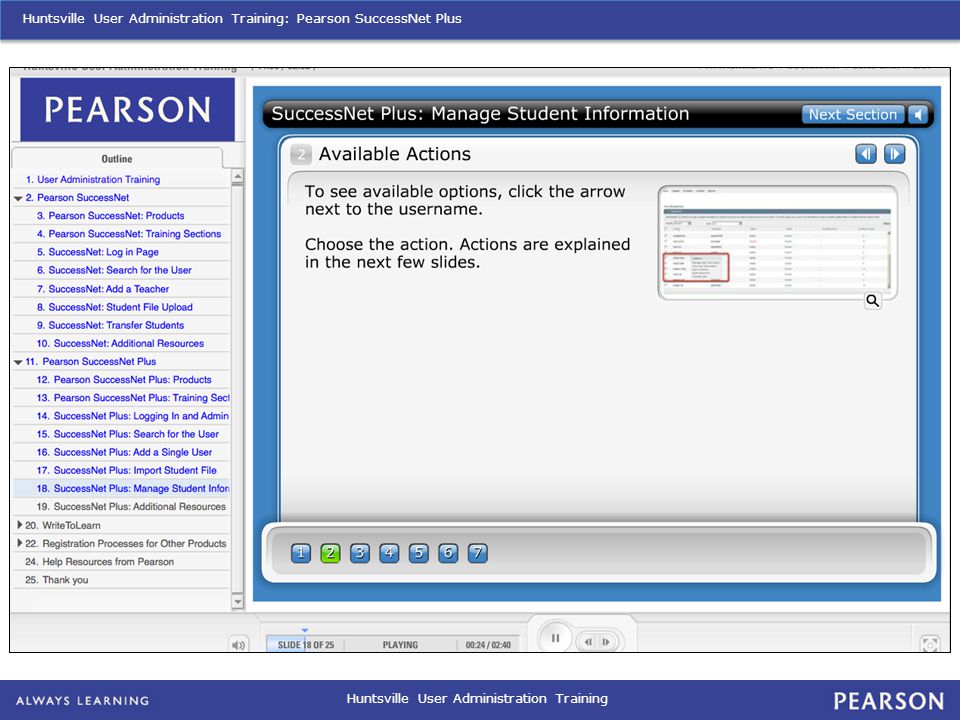Select step 6 button
Image resolution: width=960 pixels, height=720 pixels.
448,553
